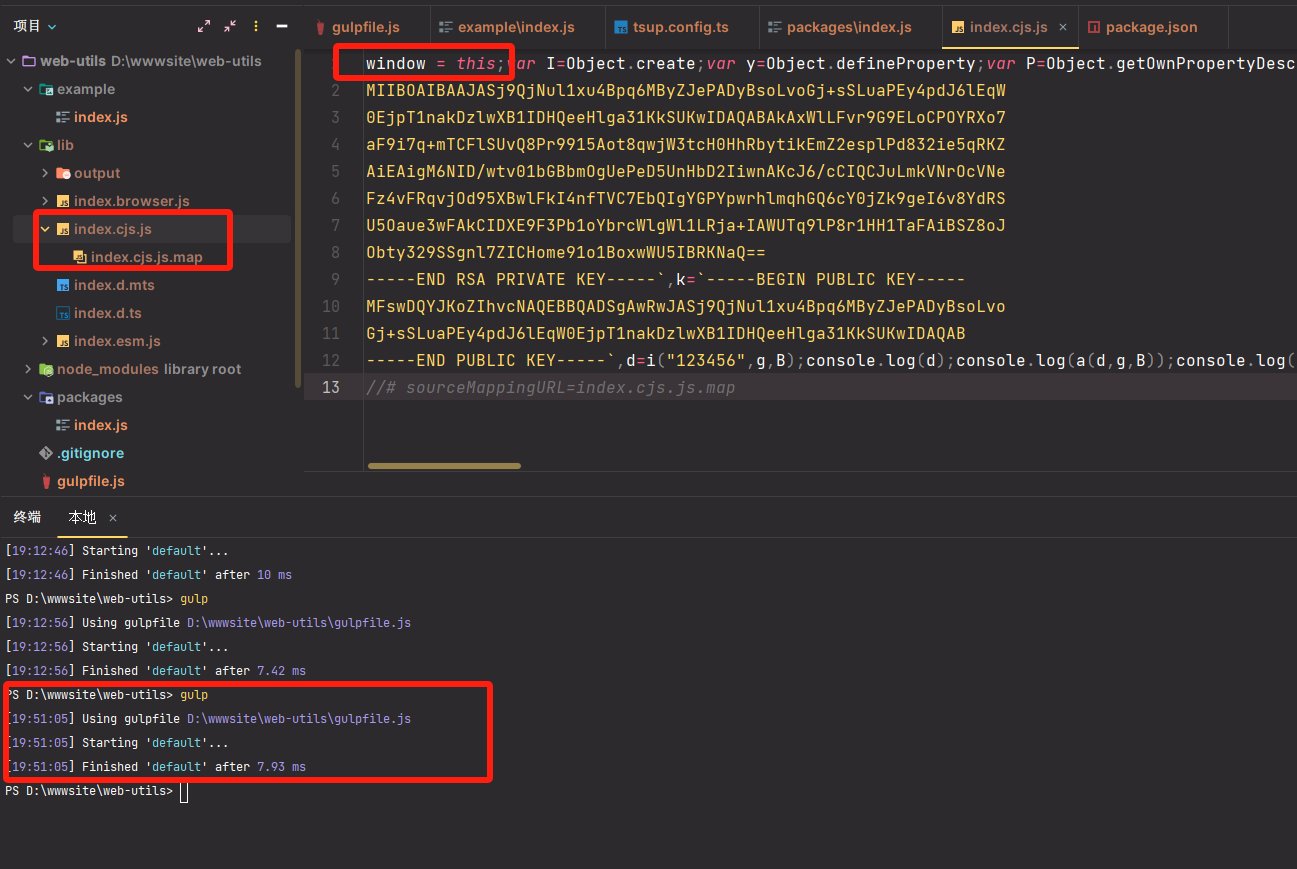This screenshot has width=1297, height=869.
Task: Click the packages folder icon
Action: coord(46,397)
